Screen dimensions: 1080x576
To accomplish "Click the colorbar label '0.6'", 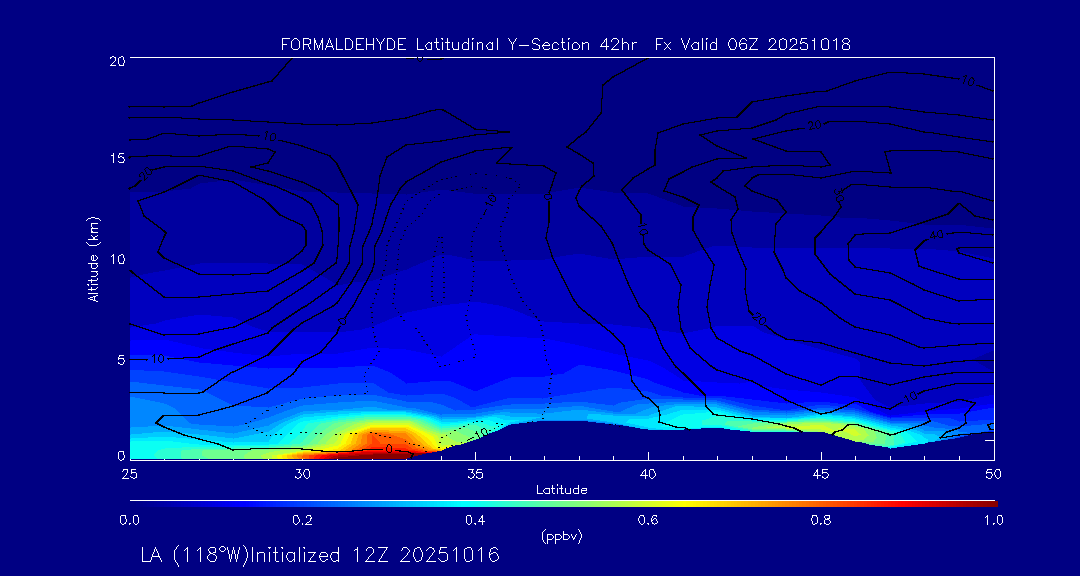I will pyautogui.click(x=648, y=520).
